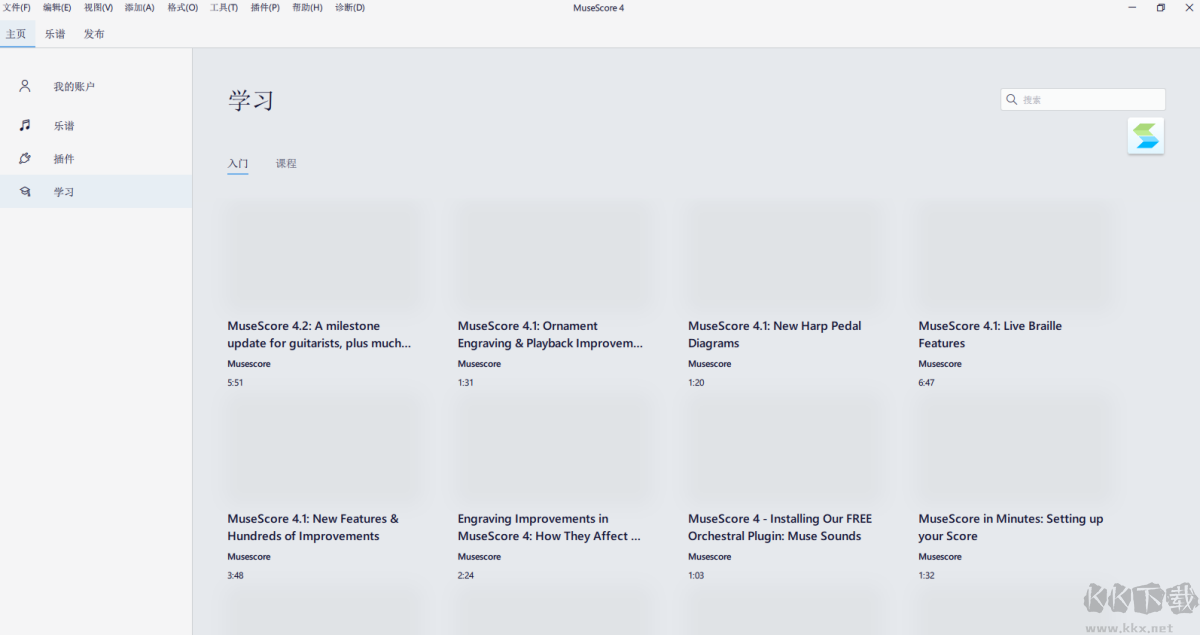Click the 2:24 duration text
The image size is (1200, 635).
[466, 576]
